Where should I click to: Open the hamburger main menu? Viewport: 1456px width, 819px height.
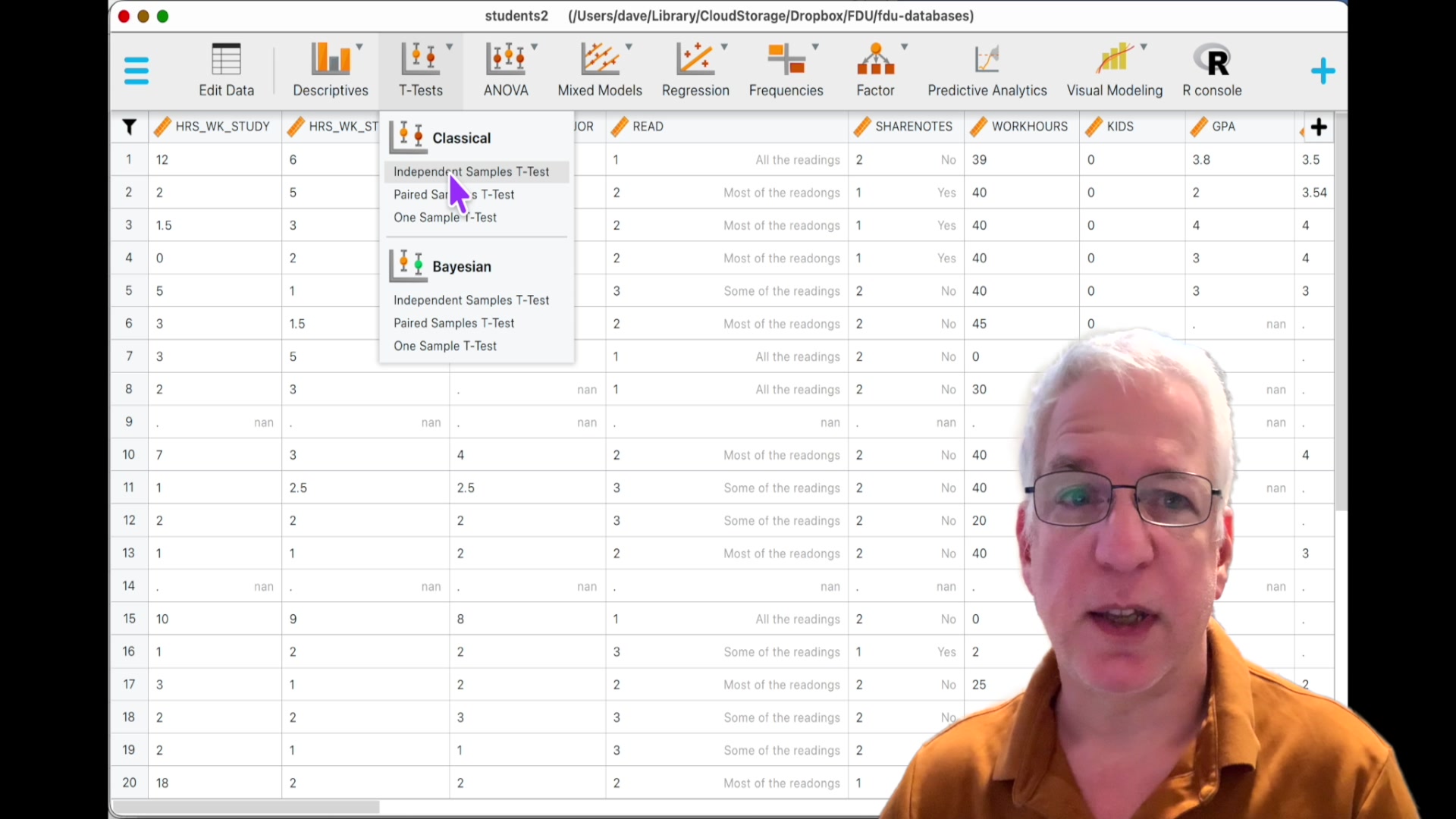pos(136,70)
